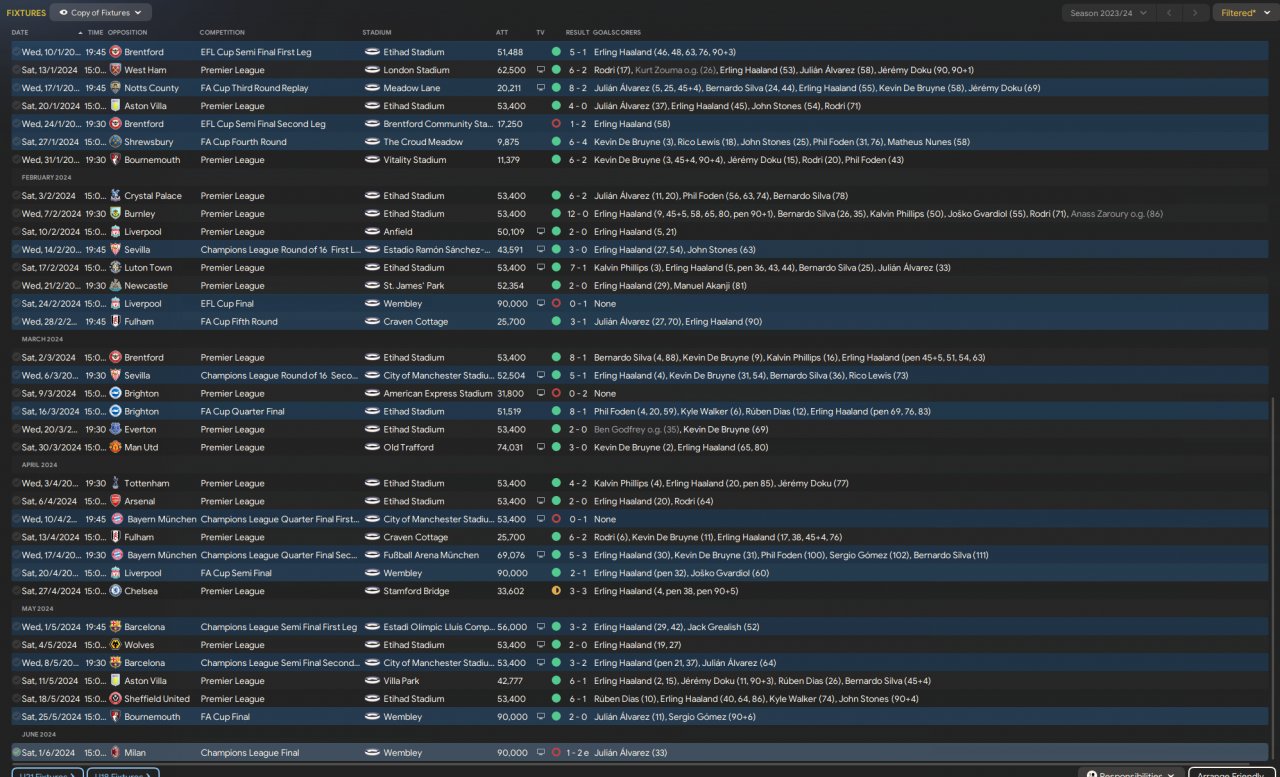Tick the selection circle on the Crystal Palace row
The height and width of the screenshot is (777, 1280).
click(x=16, y=196)
